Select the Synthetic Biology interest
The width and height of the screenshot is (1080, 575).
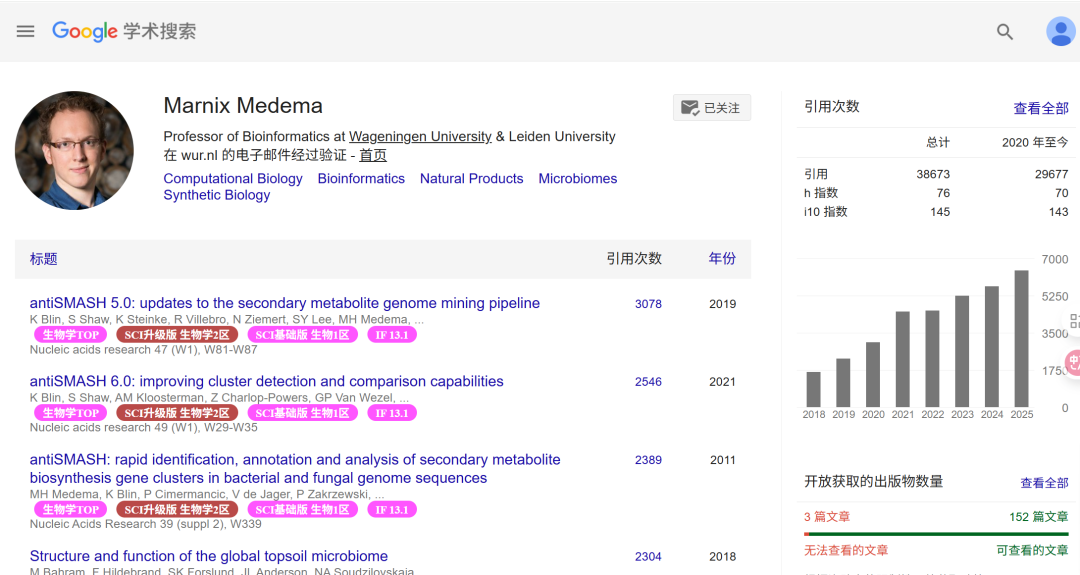point(216,195)
